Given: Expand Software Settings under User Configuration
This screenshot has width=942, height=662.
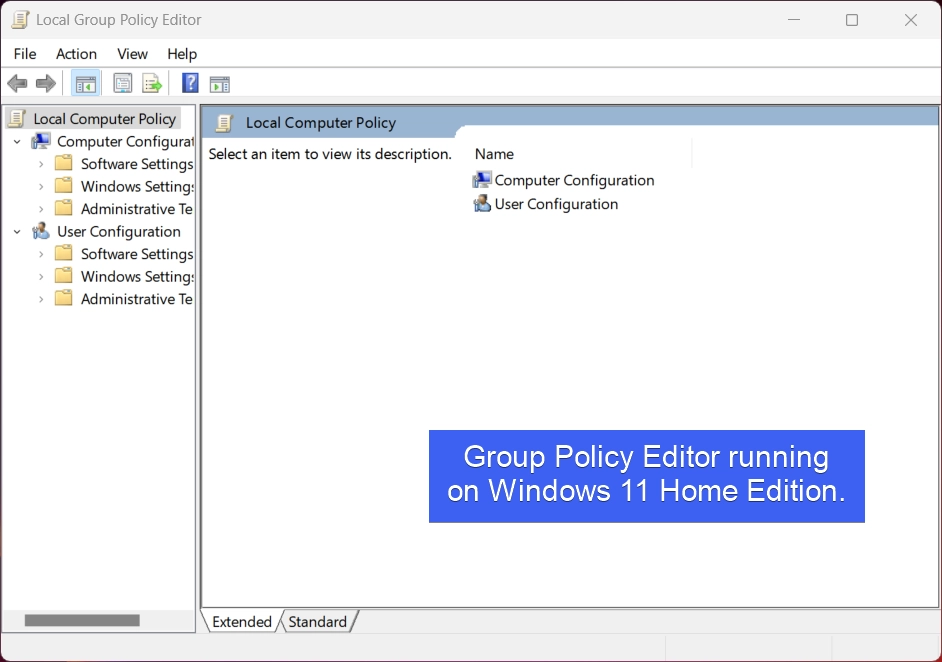Looking at the screenshot, I should (41, 254).
